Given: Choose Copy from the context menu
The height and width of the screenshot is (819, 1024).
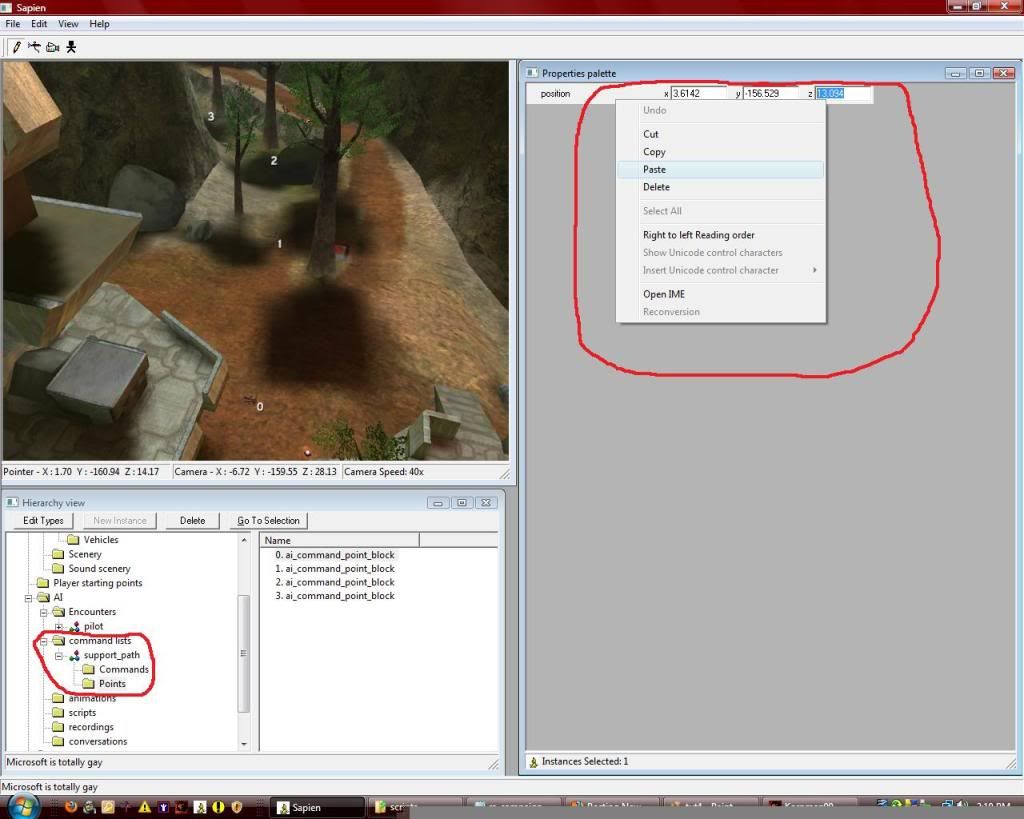Looking at the screenshot, I should (720, 152).
